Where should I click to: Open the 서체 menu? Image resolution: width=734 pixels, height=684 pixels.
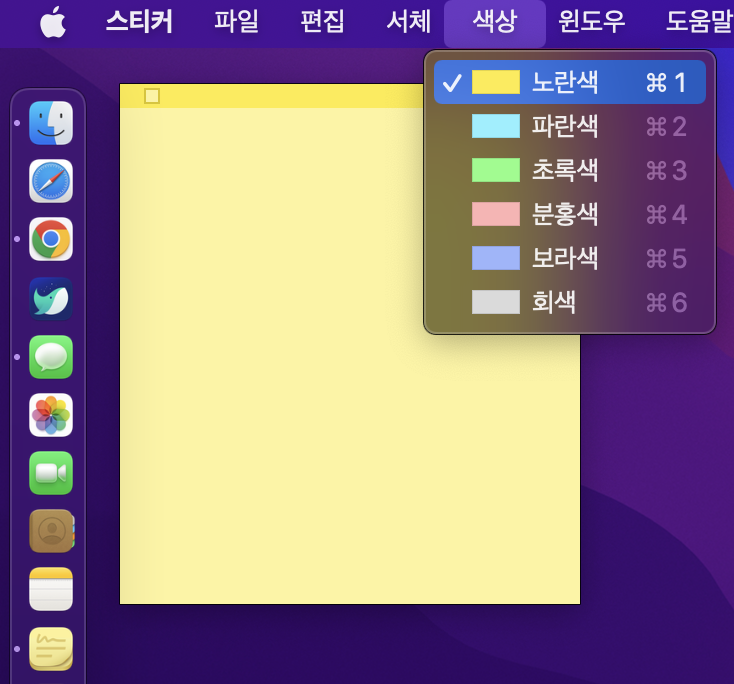click(409, 22)
